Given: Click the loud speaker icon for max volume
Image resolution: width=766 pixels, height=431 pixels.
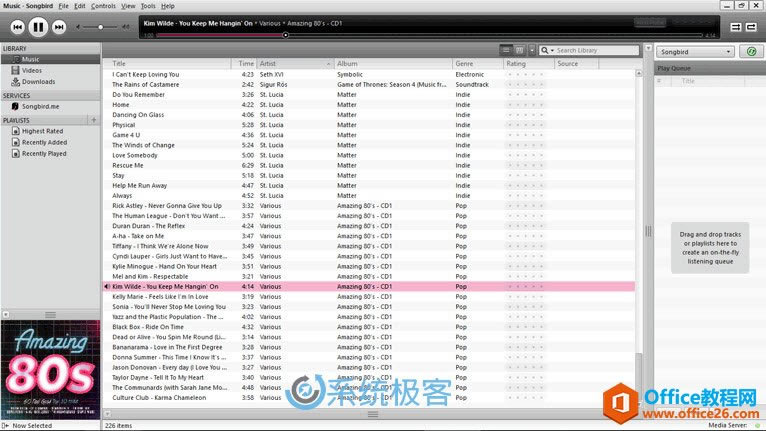Looking at the screenshot, I should (126, 27).
